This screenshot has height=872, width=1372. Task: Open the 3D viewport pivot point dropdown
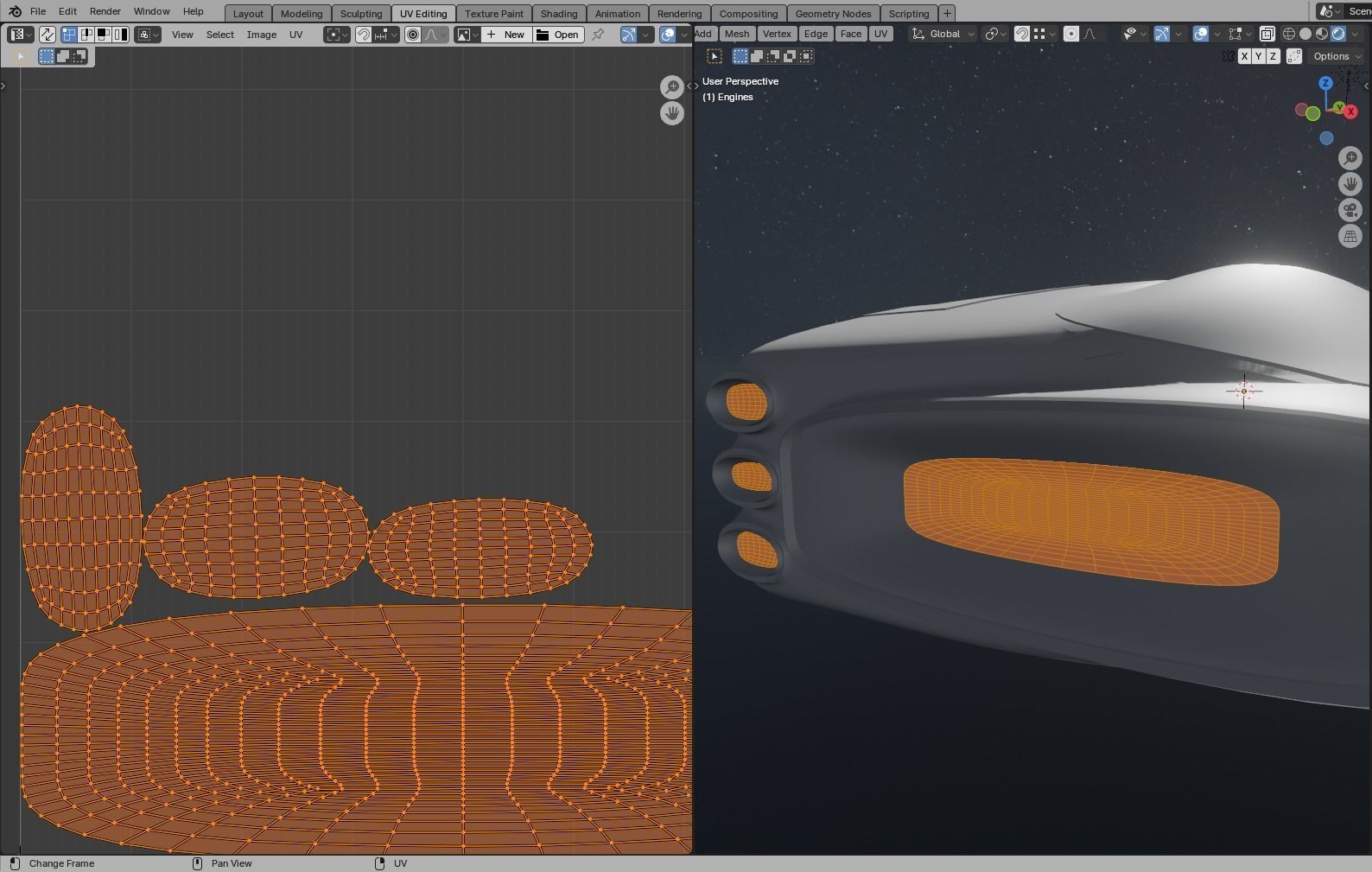tap(997, 34)
